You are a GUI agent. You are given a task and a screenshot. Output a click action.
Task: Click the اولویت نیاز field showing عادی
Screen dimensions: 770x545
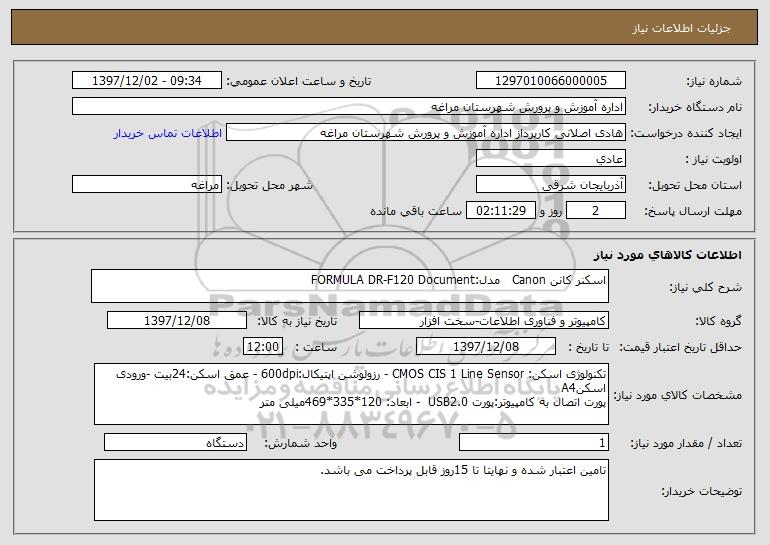click(x=551, y=159)
